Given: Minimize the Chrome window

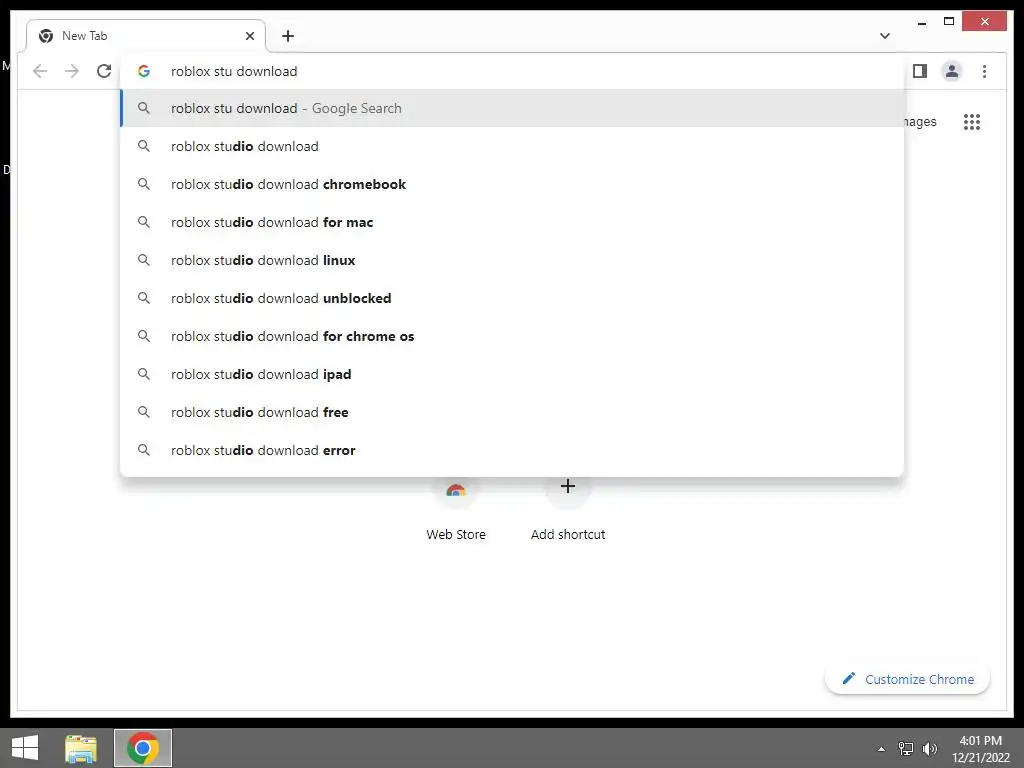Looking at the screenshot, I should pyautogui.click(x=922, y=23).
